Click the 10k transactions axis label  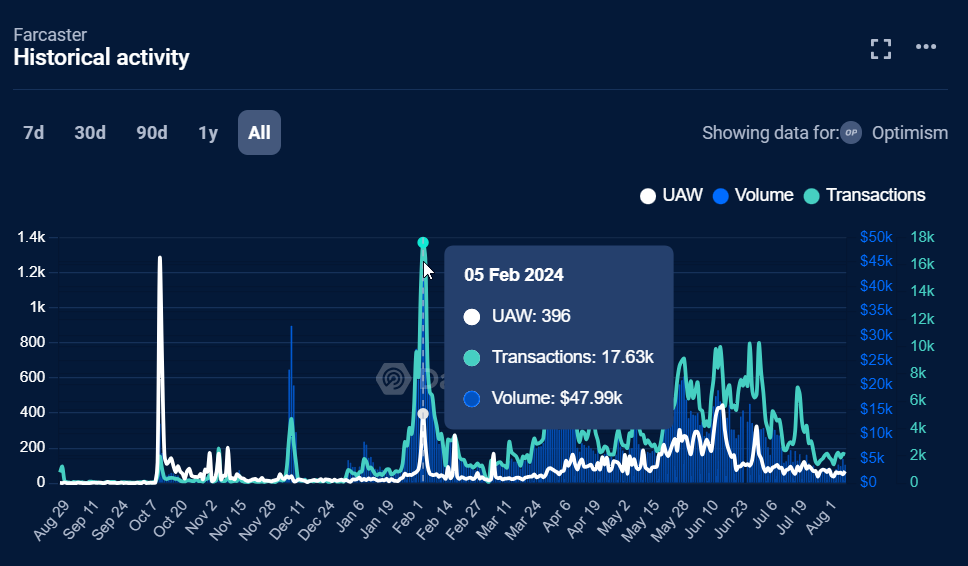tap(922, 346)
